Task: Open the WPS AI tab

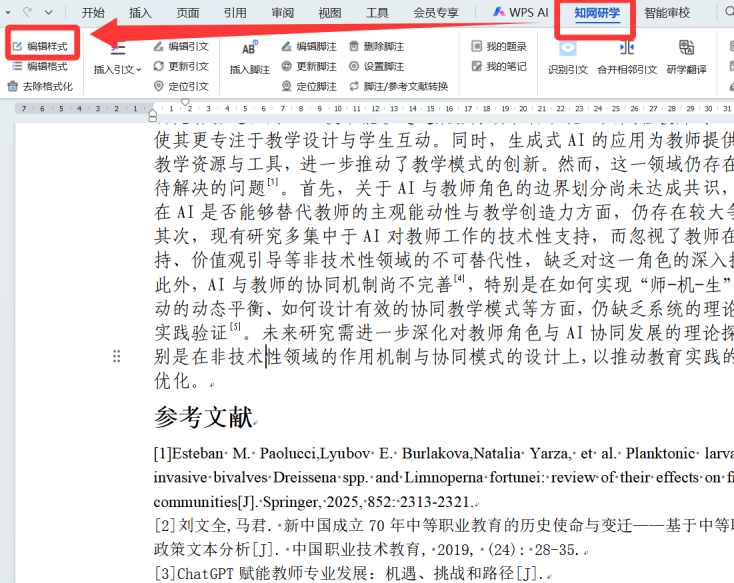Action: (521, 13)
